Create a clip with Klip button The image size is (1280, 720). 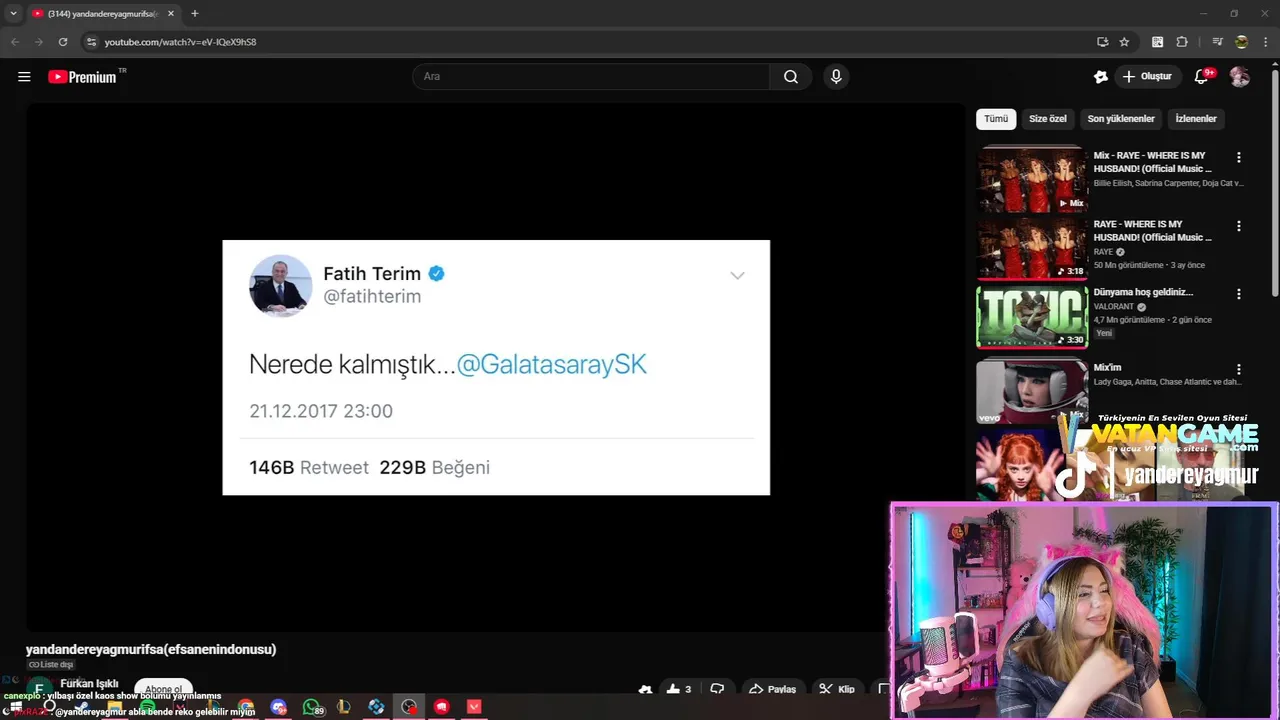click(837, 689)
